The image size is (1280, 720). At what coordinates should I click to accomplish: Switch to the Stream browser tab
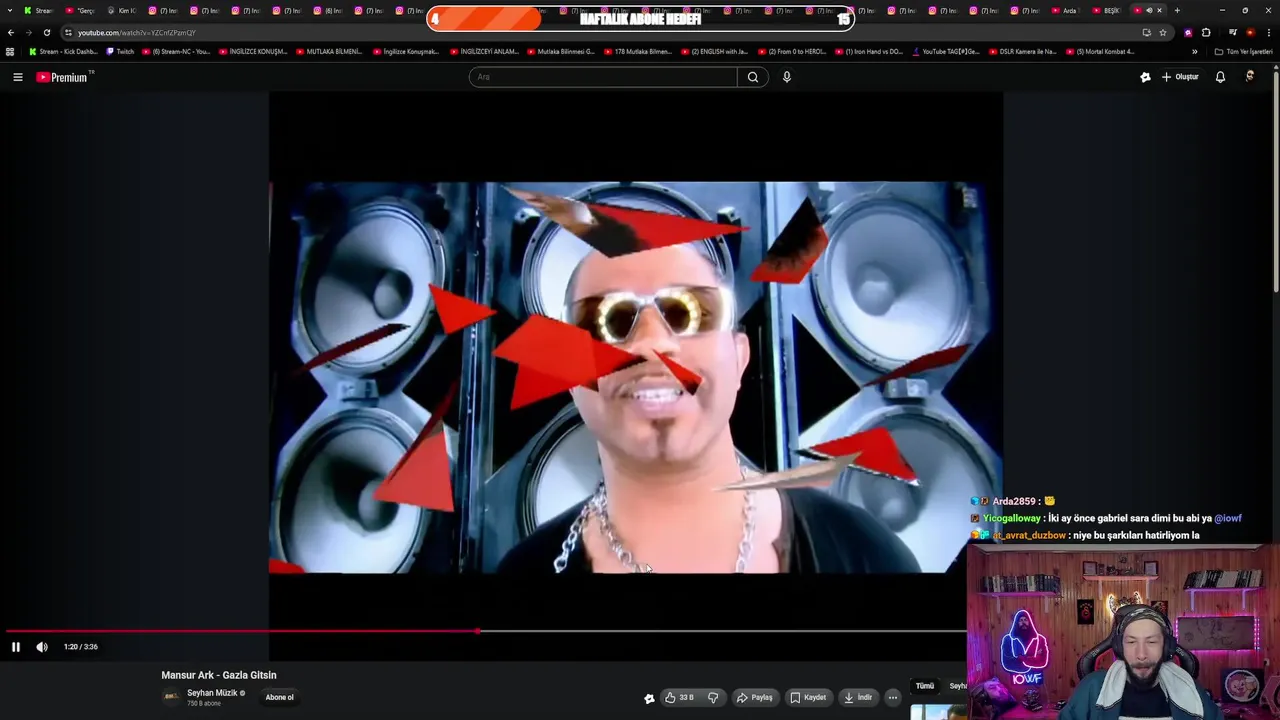(38, 10)
